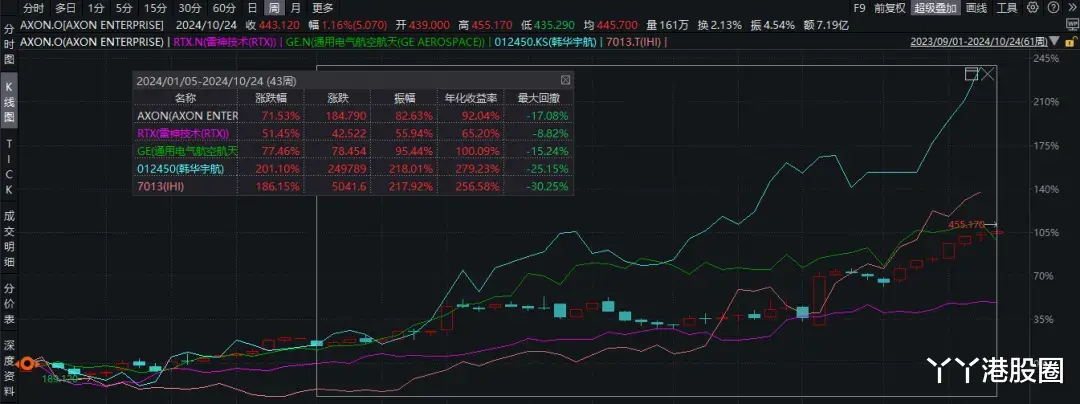Open the 画线 drawing tools

pos(975,8)
